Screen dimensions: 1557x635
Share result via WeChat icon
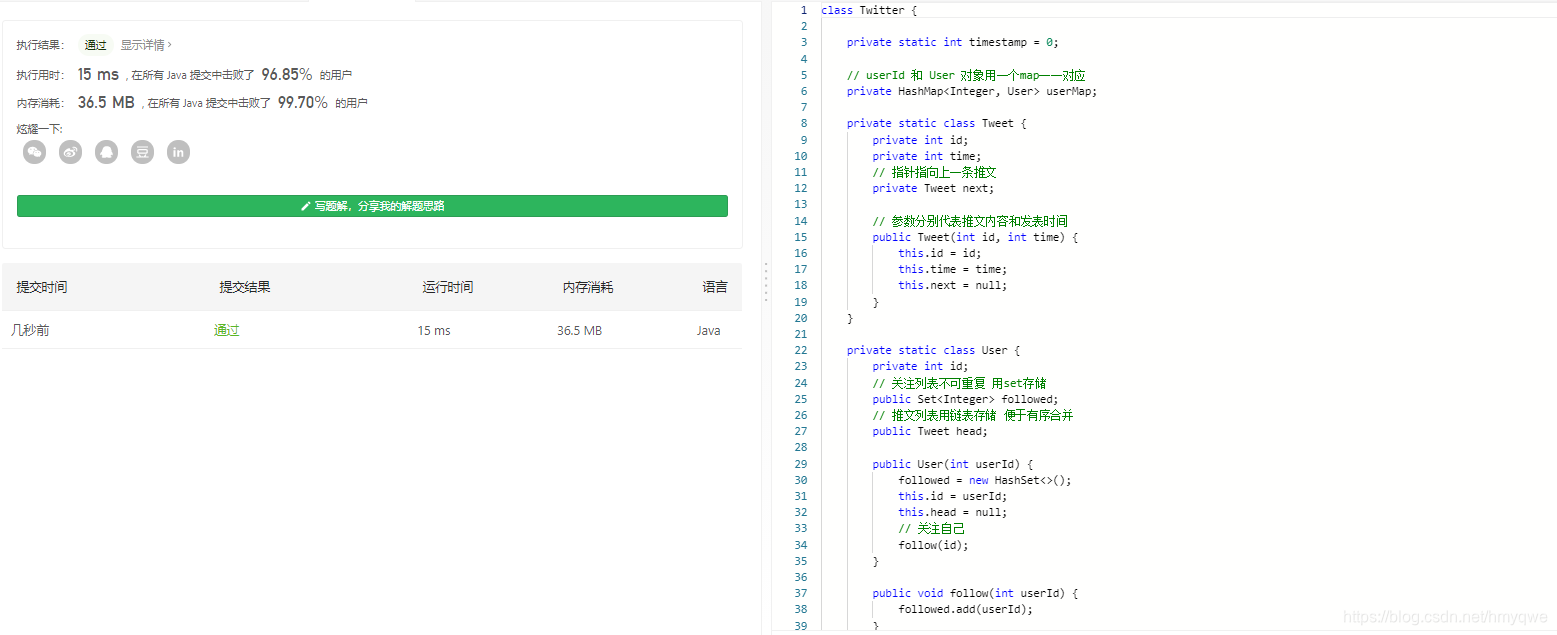coord(35,152)
